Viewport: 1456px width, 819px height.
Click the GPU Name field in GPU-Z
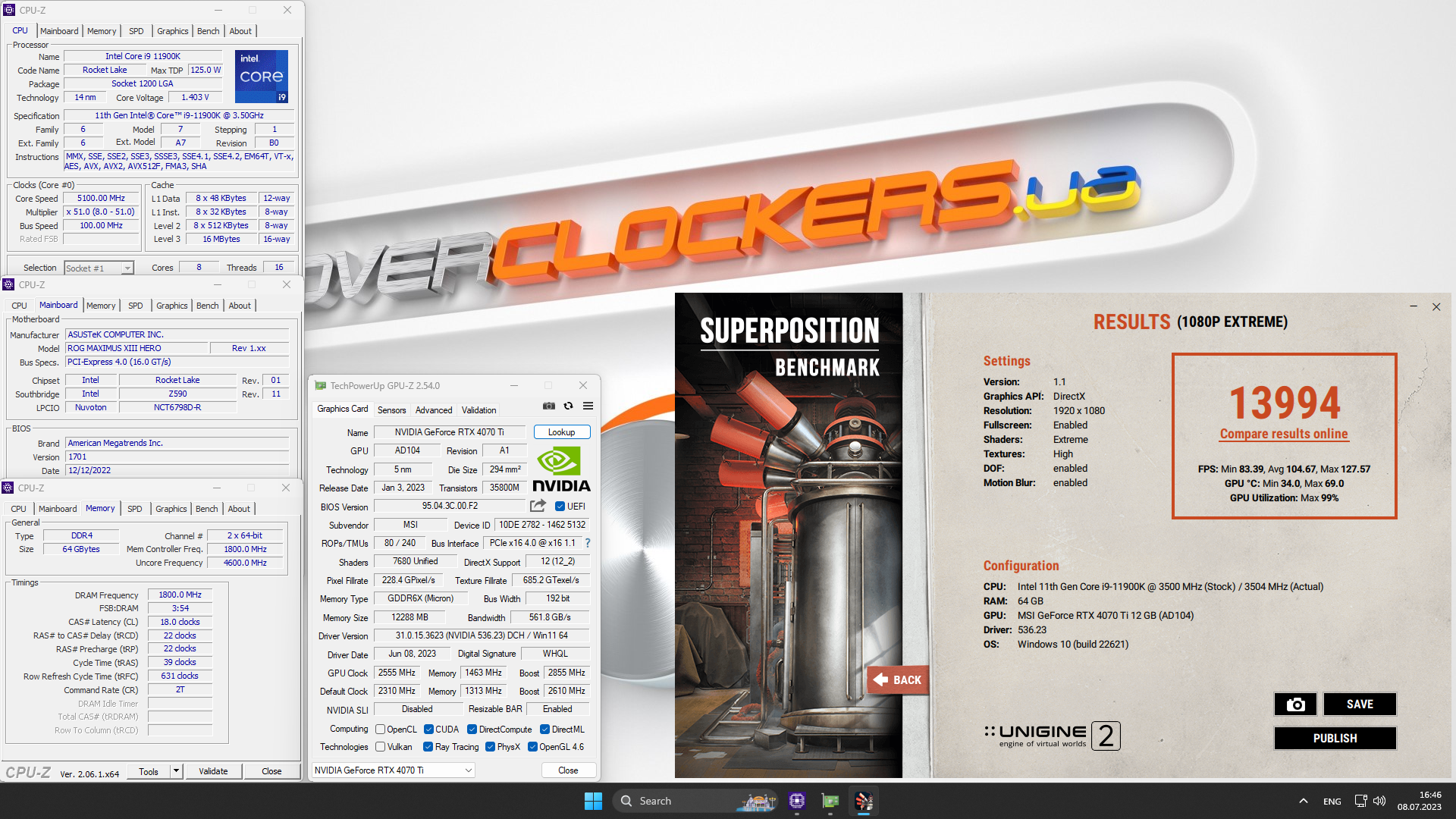coord(449,432)
